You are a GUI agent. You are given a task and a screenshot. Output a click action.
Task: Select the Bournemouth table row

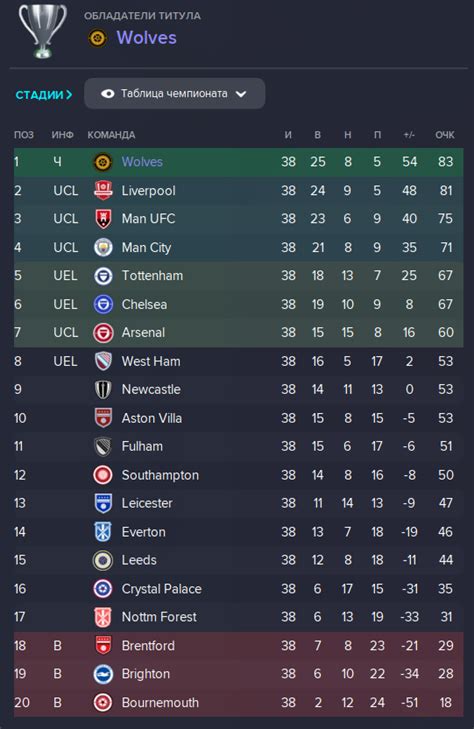[x=238, y=702]
